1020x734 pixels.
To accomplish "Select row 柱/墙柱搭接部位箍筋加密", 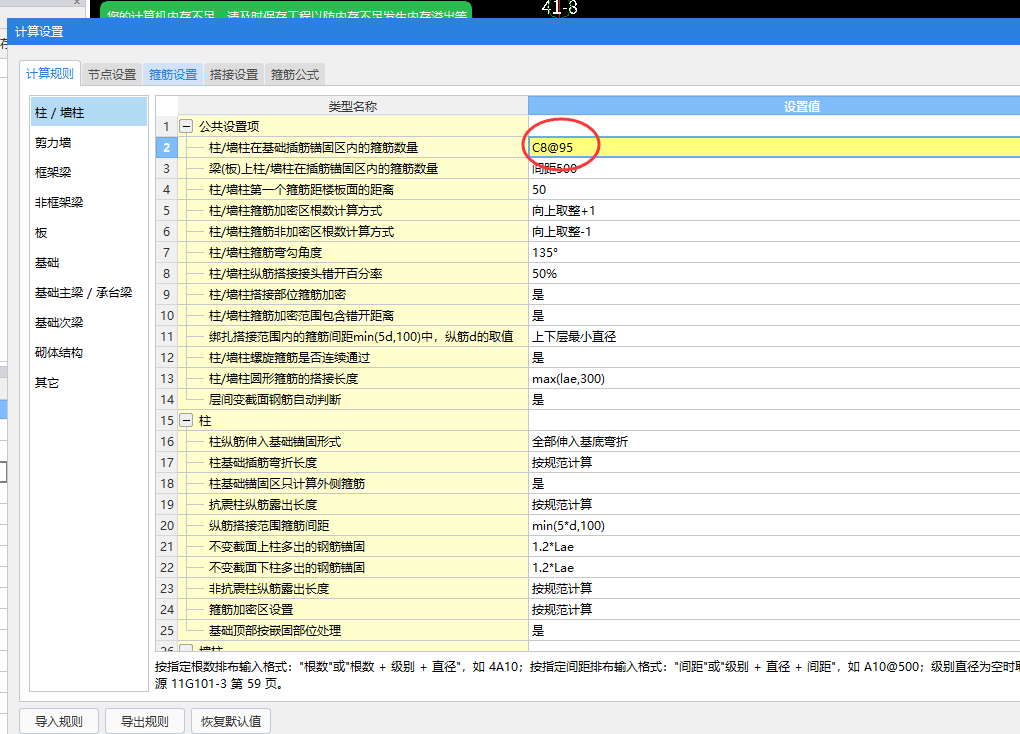I will (353, 294).
